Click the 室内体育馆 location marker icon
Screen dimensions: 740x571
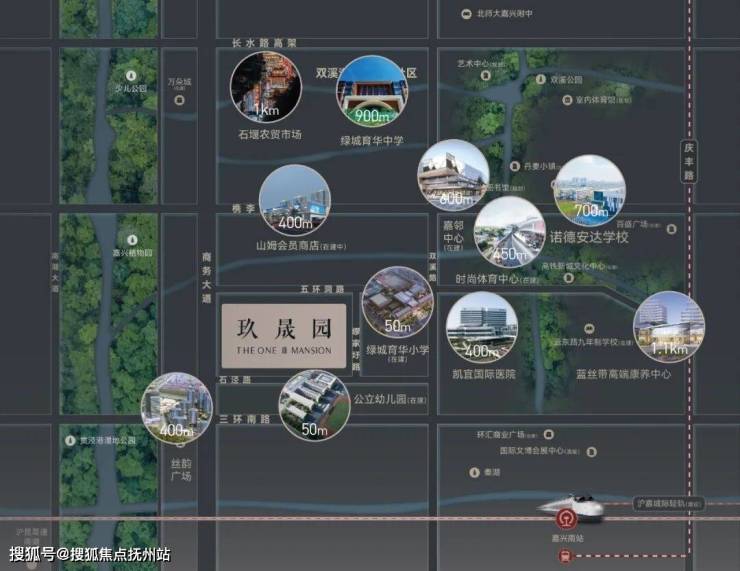(x=567, y=100)
